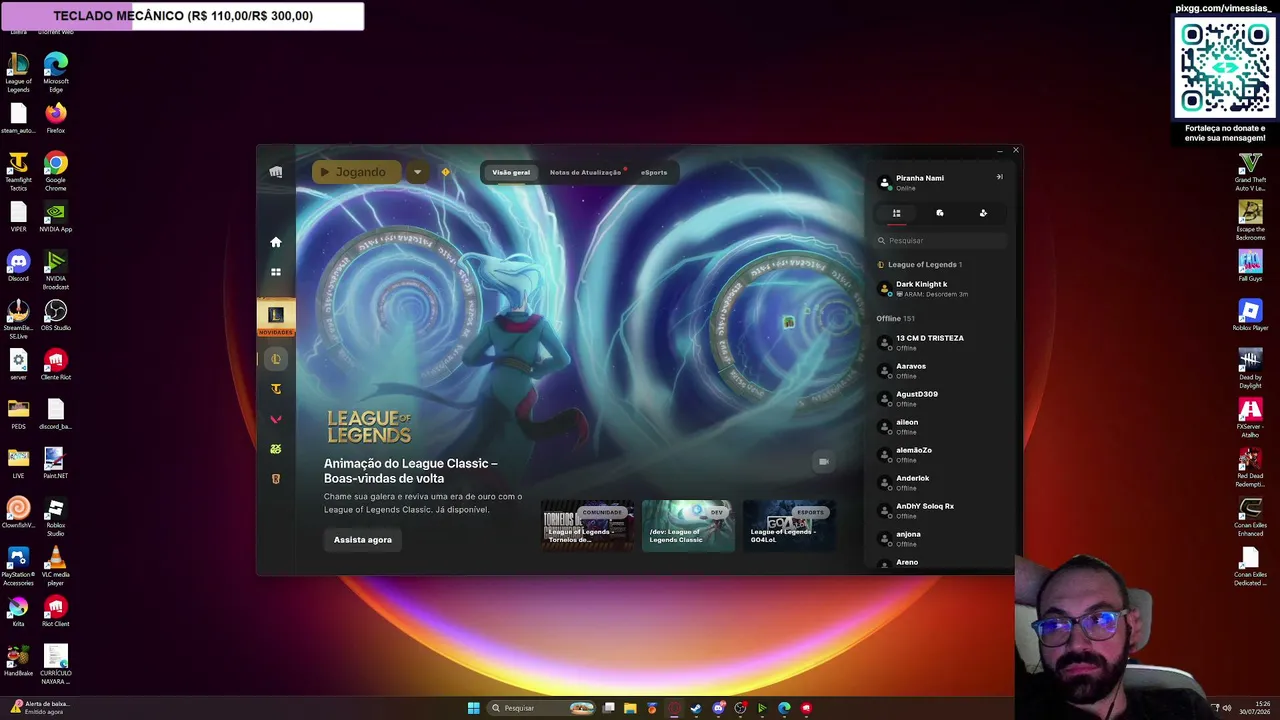This screenshot has height=720, width=1280.
Task: Open the friends list tab icon
Action: click(897, 213)
